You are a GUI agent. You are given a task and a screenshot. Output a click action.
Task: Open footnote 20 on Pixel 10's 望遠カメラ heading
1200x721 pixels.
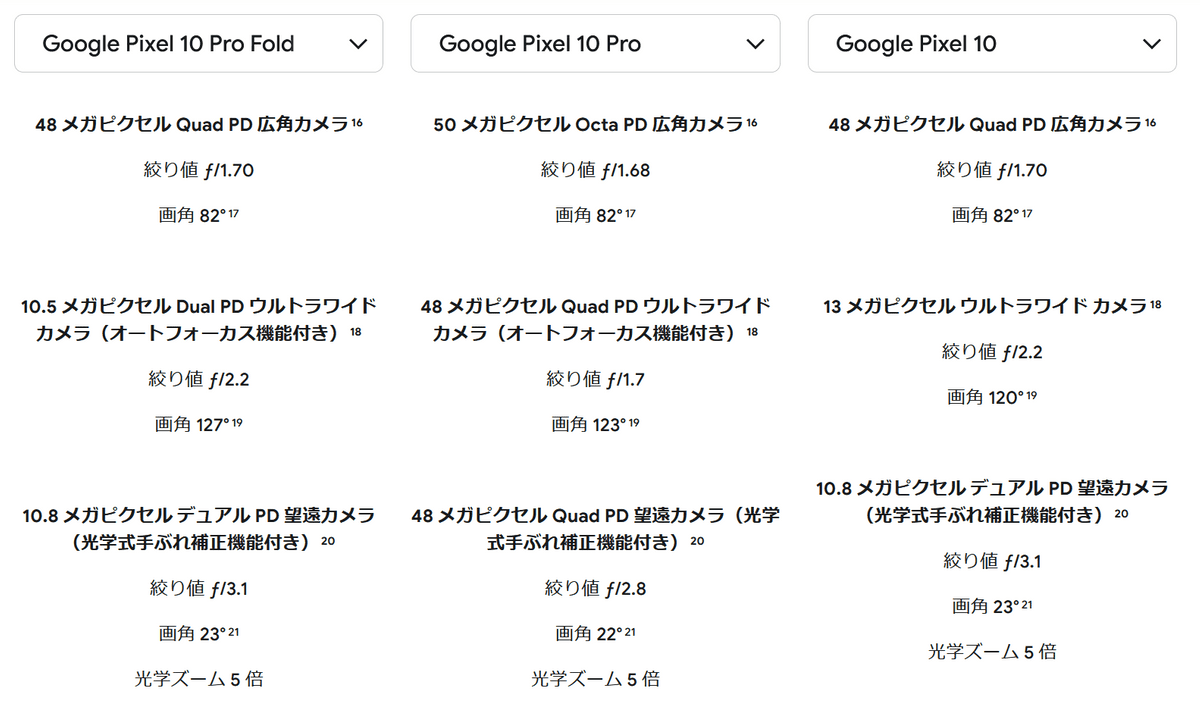point(1121,514)
